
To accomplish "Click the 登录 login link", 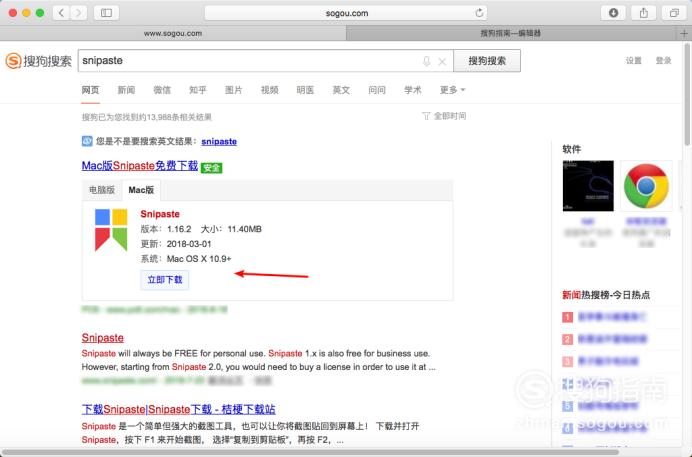I will [x=663, y=60].
